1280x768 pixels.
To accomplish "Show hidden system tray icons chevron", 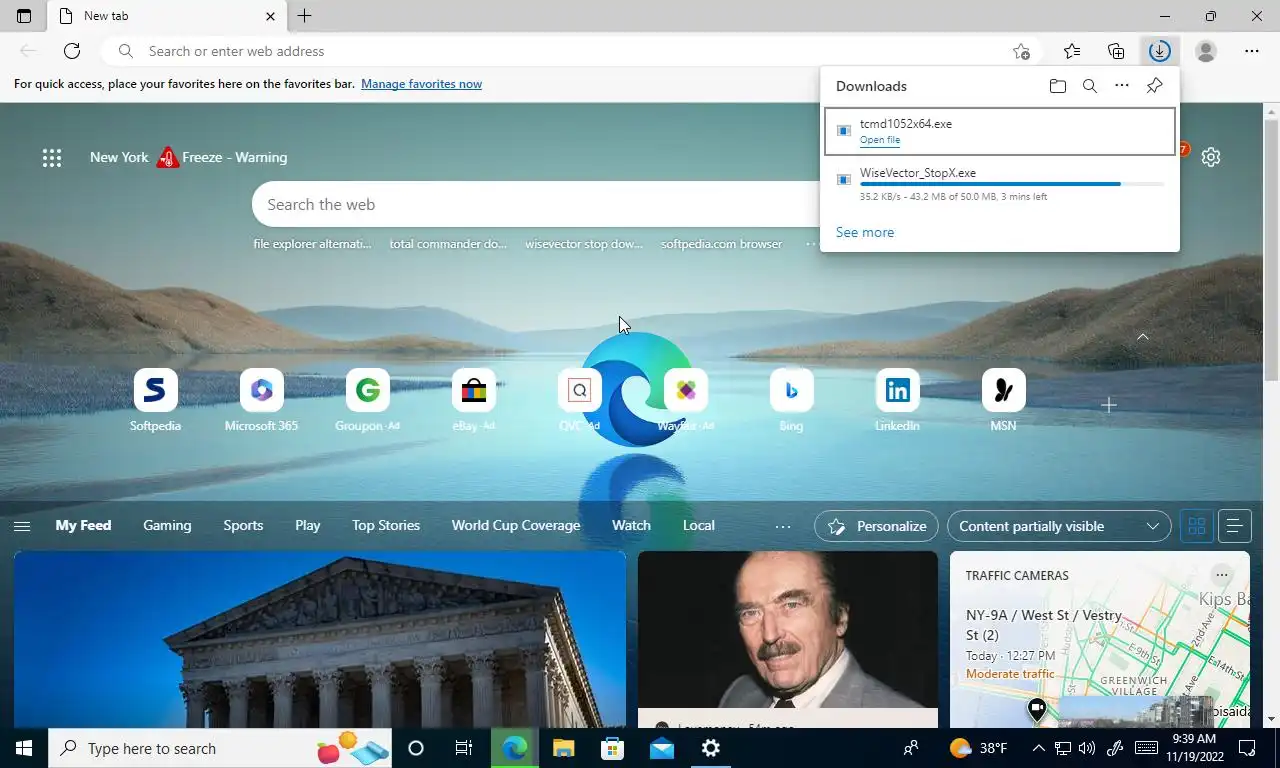I will 1038,748.
